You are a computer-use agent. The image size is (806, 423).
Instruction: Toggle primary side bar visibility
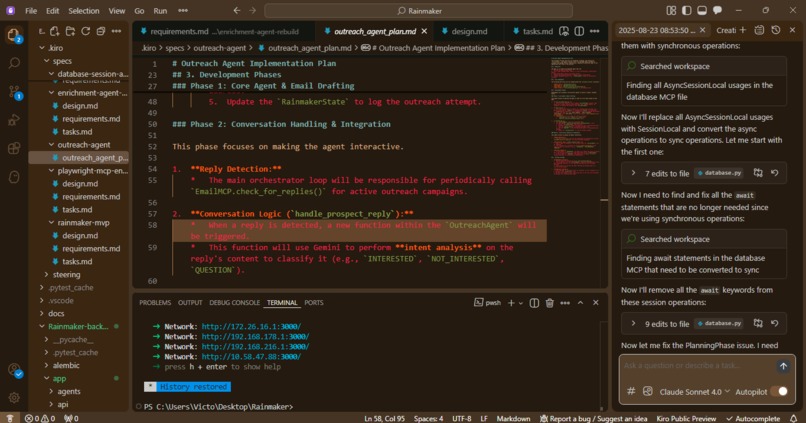[687, 10]
